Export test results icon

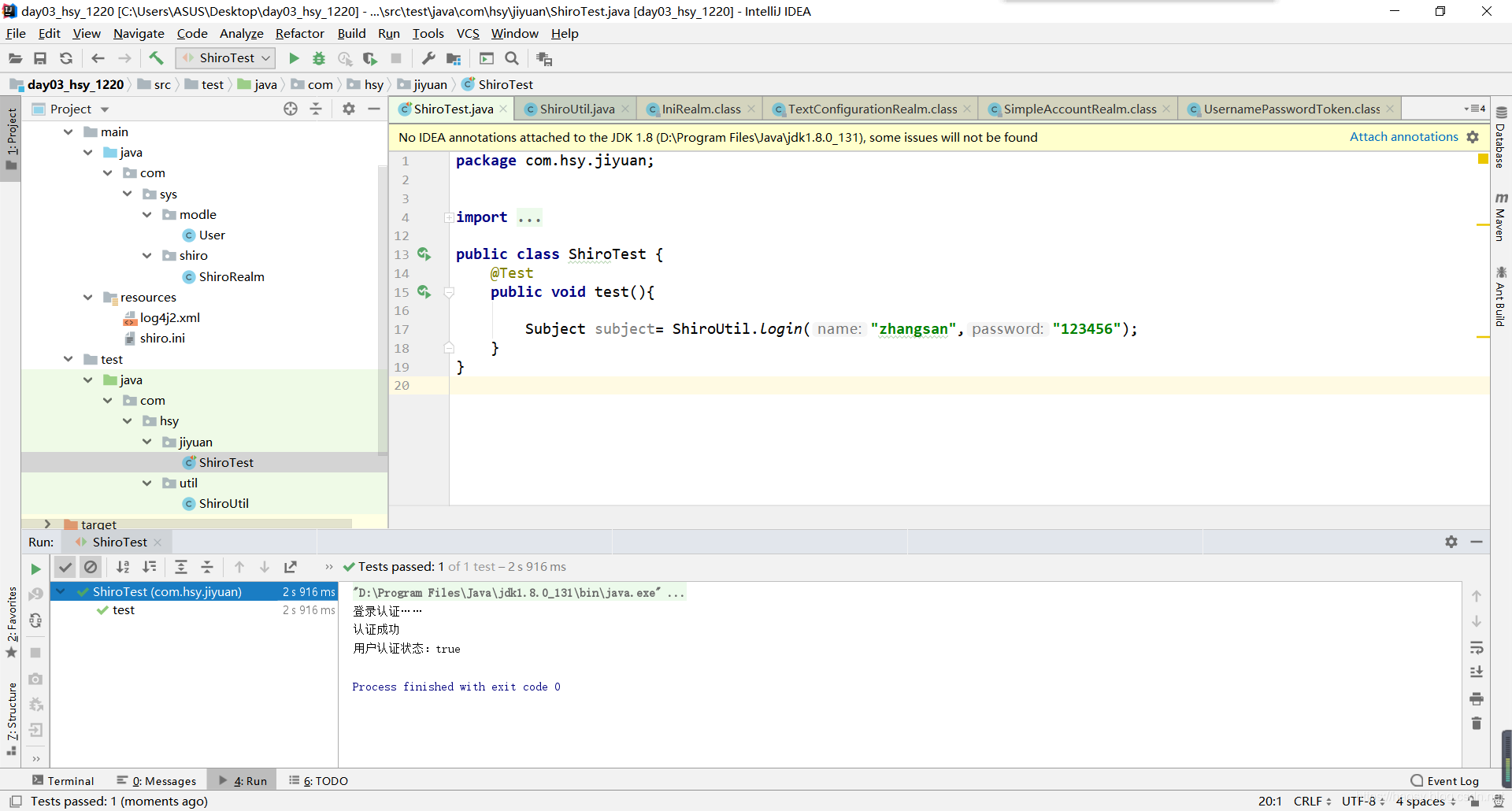click(x=291, y=567)
